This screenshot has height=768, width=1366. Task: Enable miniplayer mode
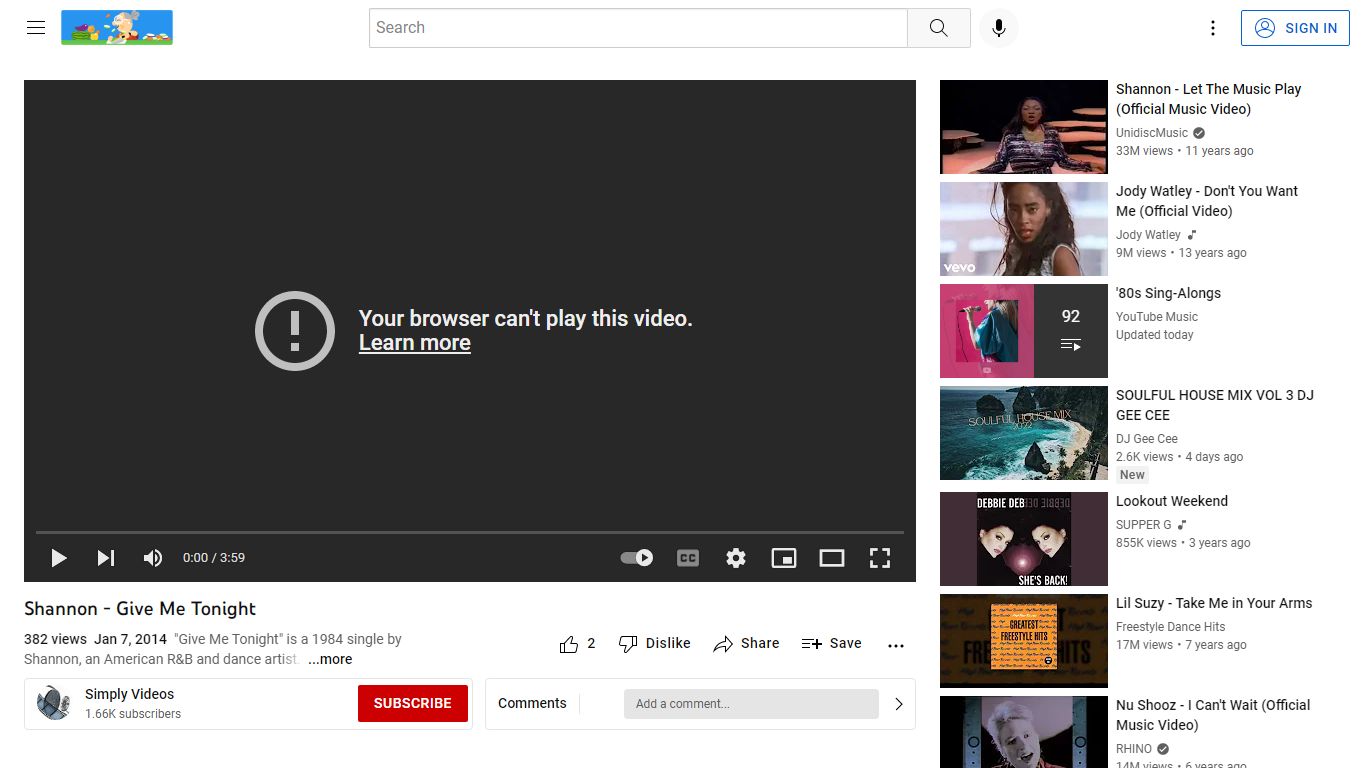pyautogui.click(x=784, y=558)
